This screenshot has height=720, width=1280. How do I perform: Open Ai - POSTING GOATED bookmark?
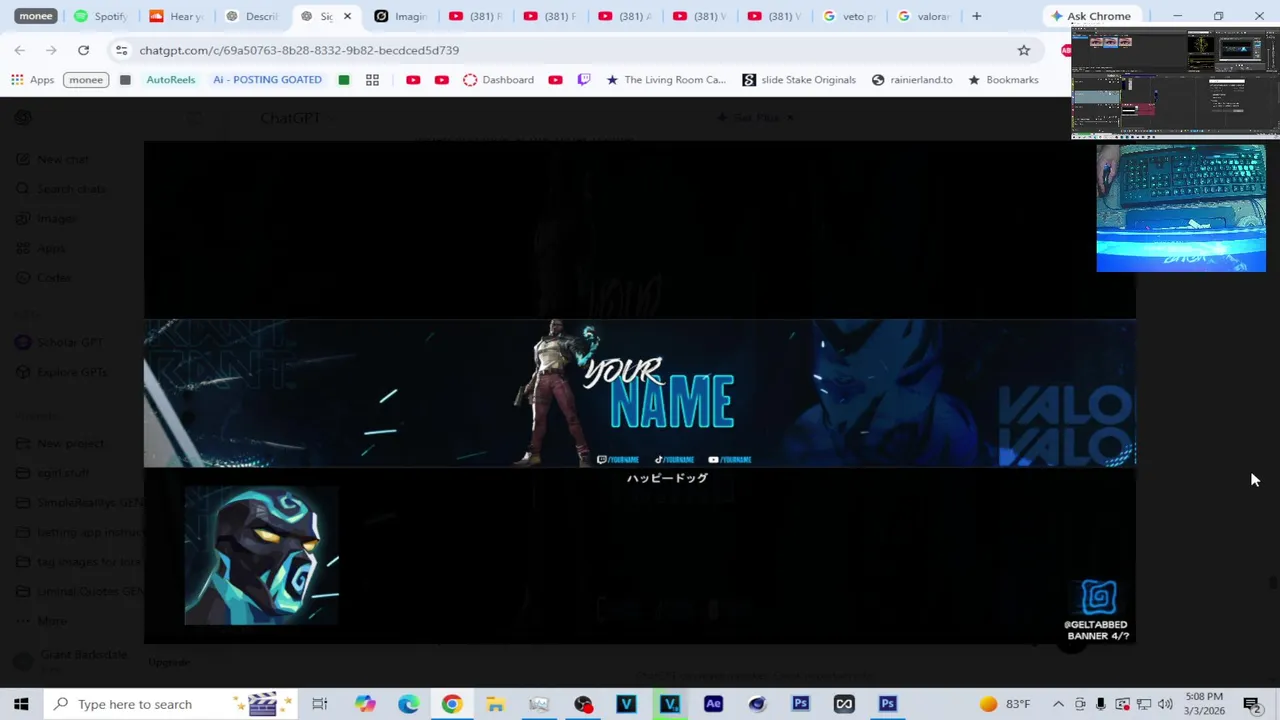coord(267,80)
